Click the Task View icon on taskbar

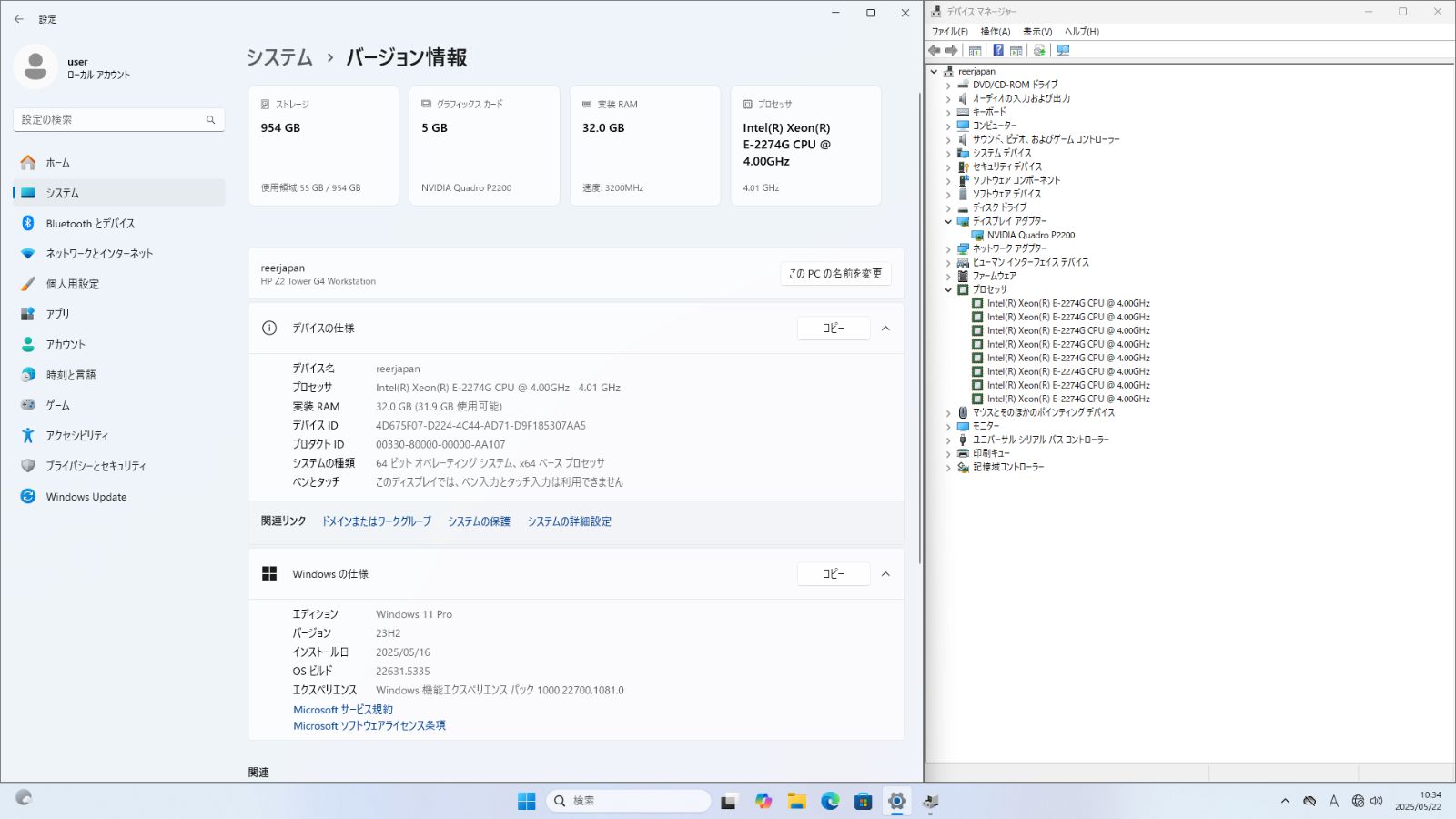729,801
